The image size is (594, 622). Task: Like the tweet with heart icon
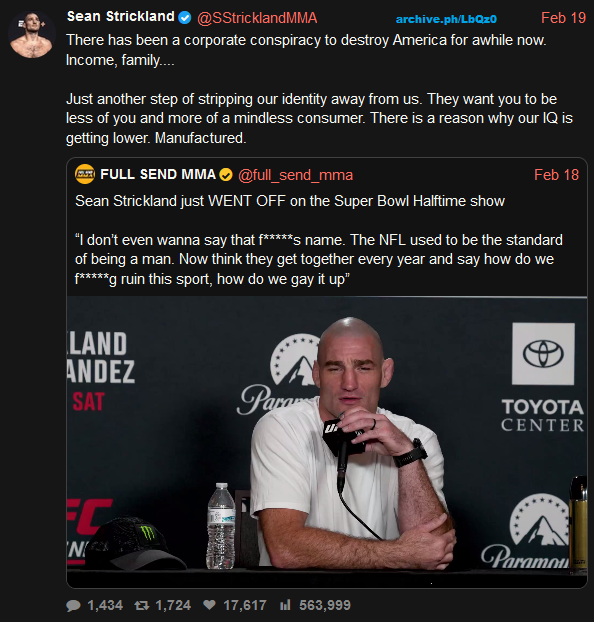point(210,605)
